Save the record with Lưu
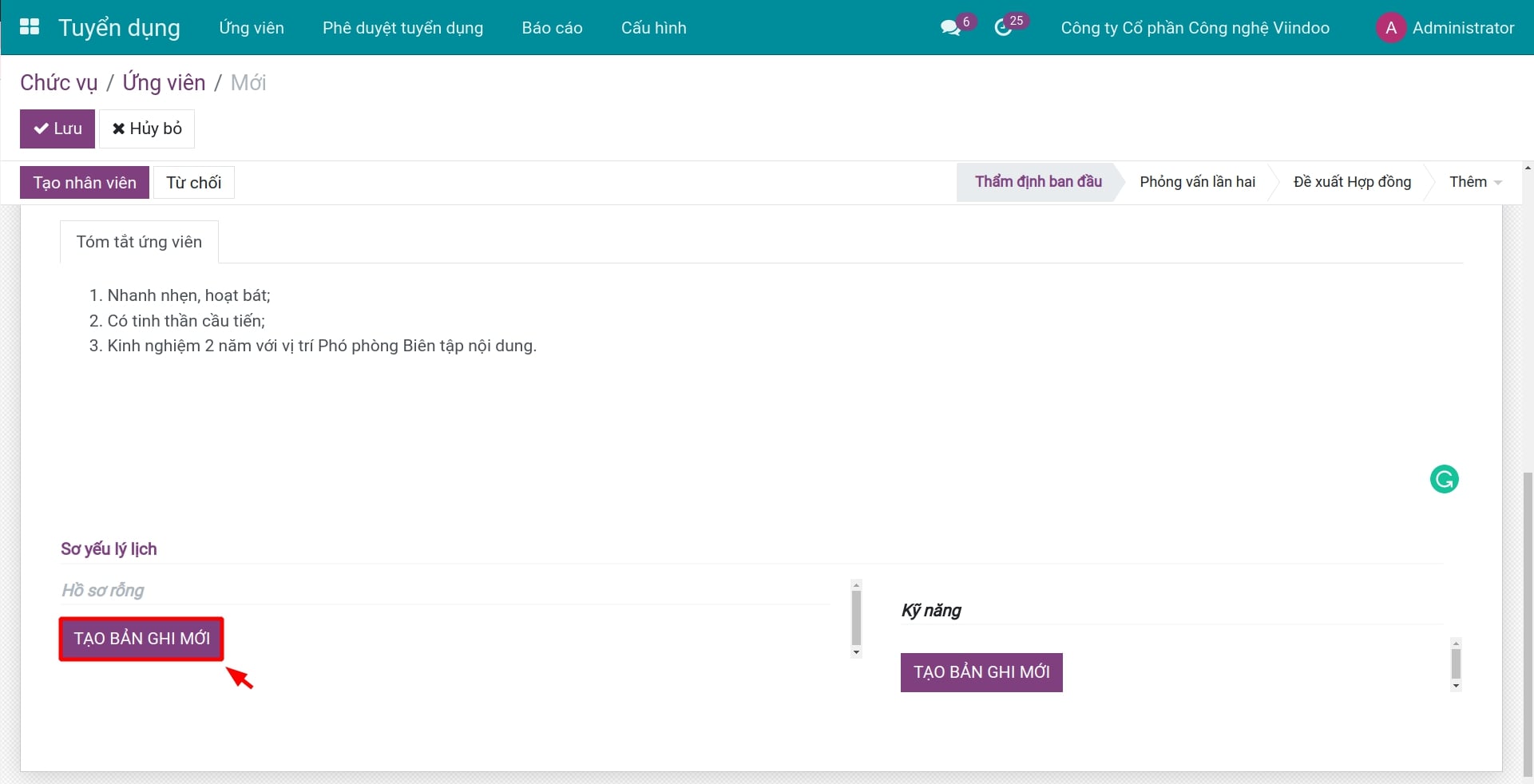The image size is (1534, 784). (57, 129)
